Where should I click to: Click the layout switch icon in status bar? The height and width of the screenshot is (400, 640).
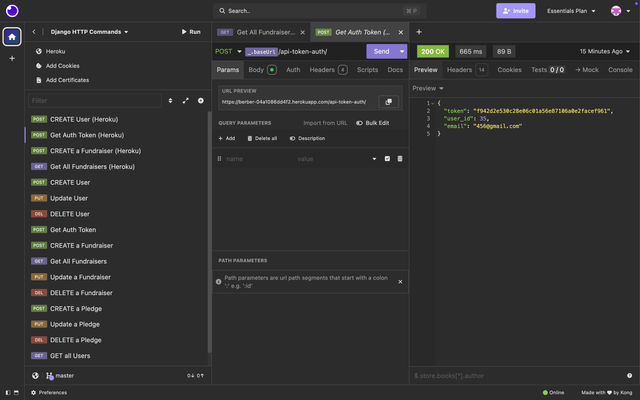point(16,393)
